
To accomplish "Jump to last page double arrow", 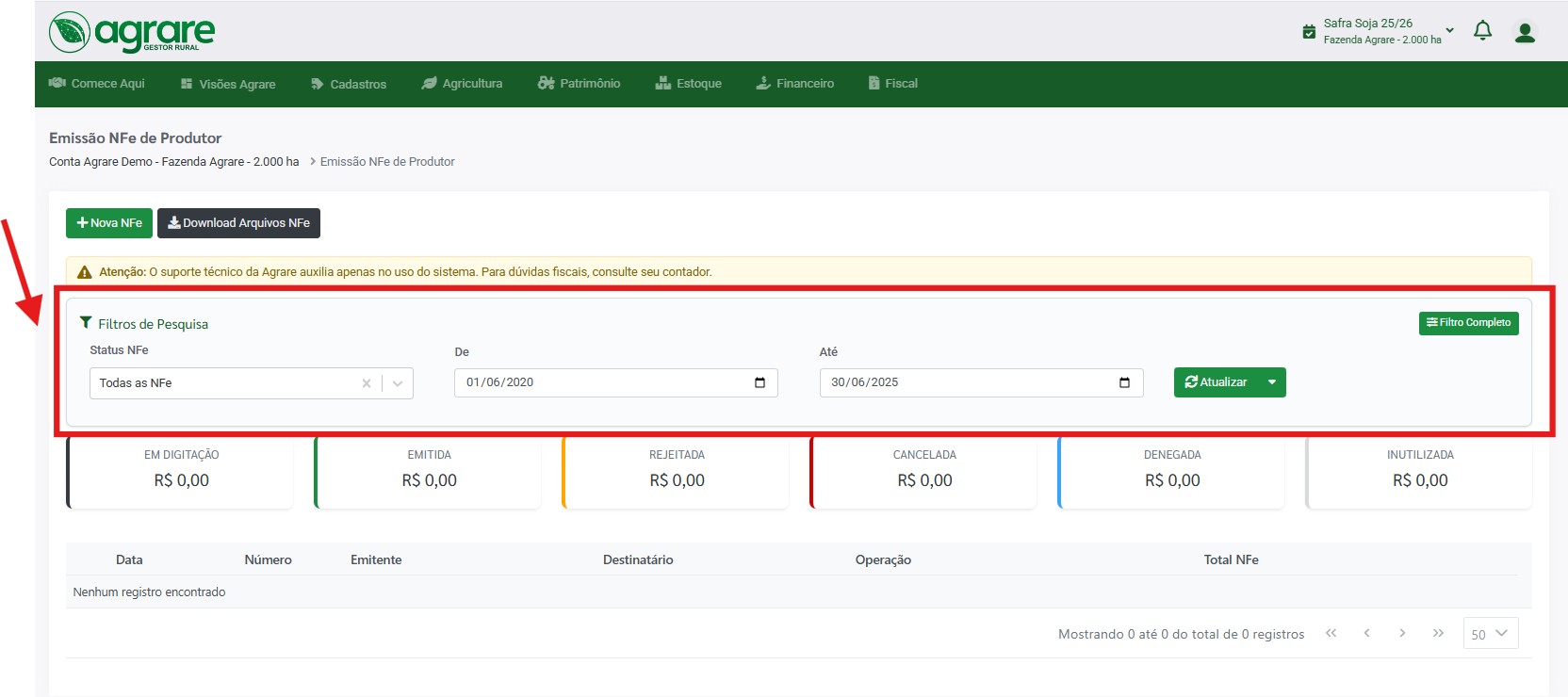I will (x=1438, y=633).
